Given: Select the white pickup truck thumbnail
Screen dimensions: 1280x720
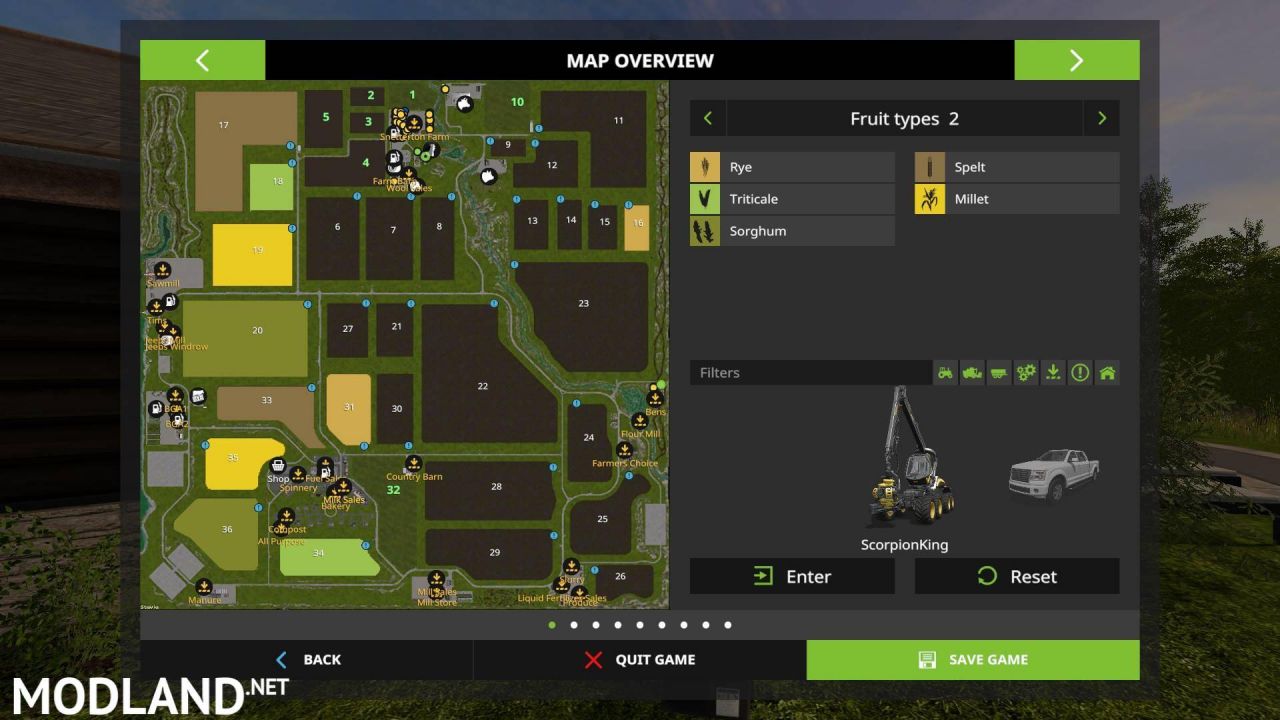Looking at the screenshot, I should [x=1052, y=476].
